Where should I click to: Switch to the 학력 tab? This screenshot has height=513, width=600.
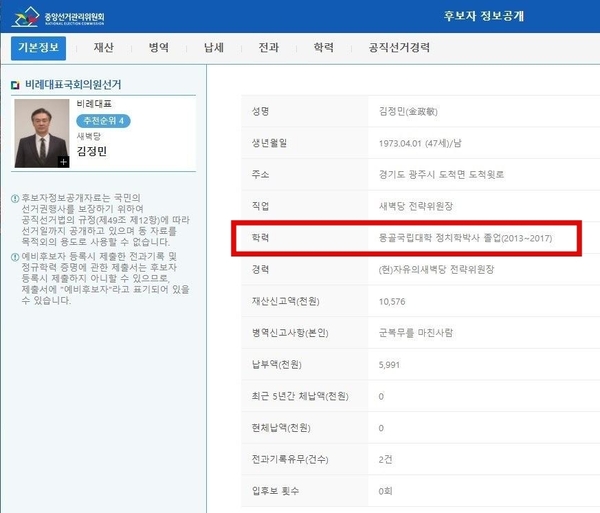click(x=323, y=47)
